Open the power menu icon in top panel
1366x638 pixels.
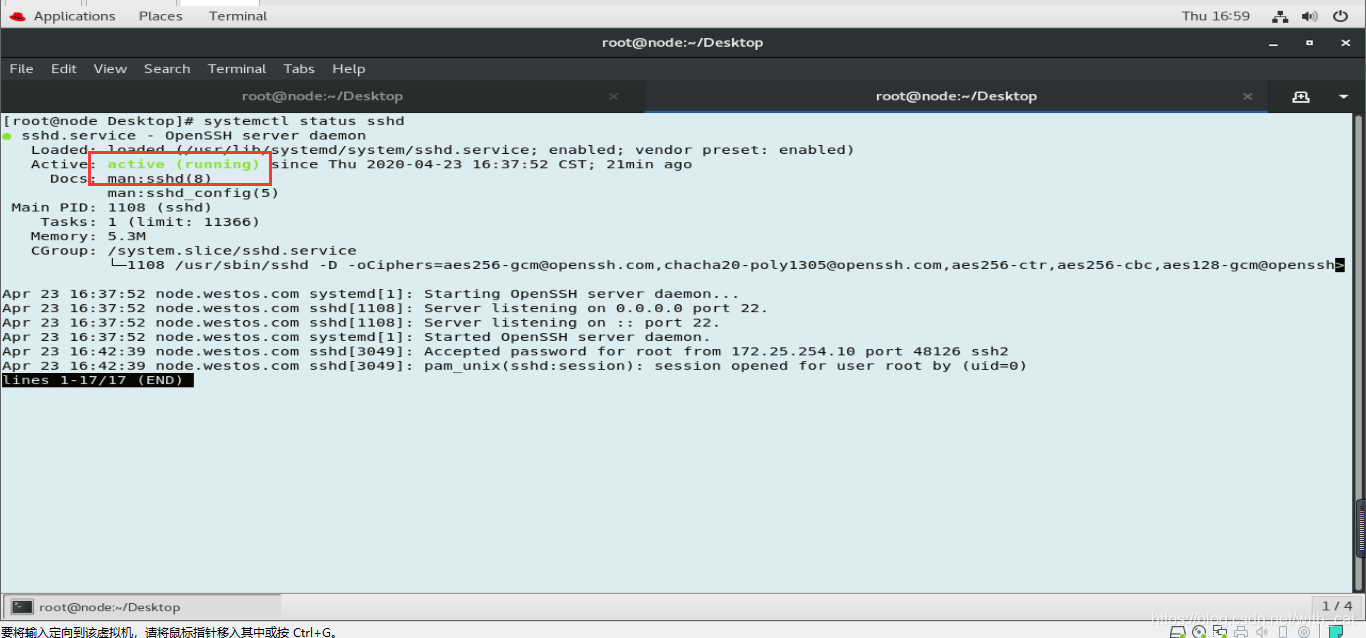click(x=1340, y=16)
